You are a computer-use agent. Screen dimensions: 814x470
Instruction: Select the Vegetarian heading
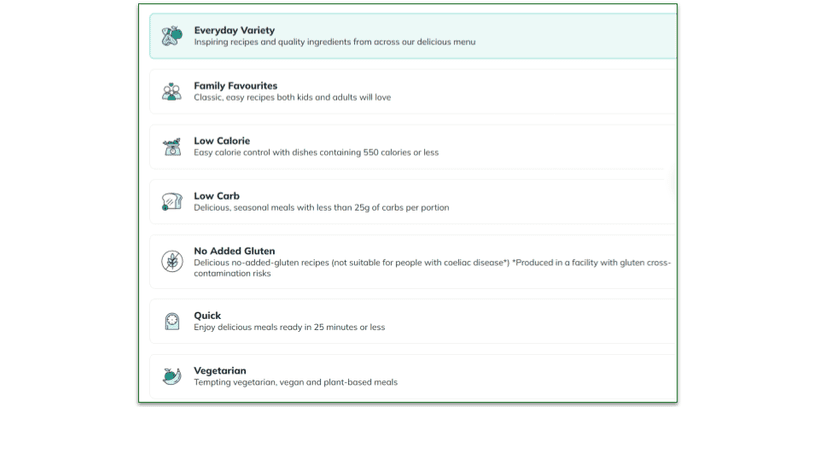pyautogui.click(x=220, y=370)
